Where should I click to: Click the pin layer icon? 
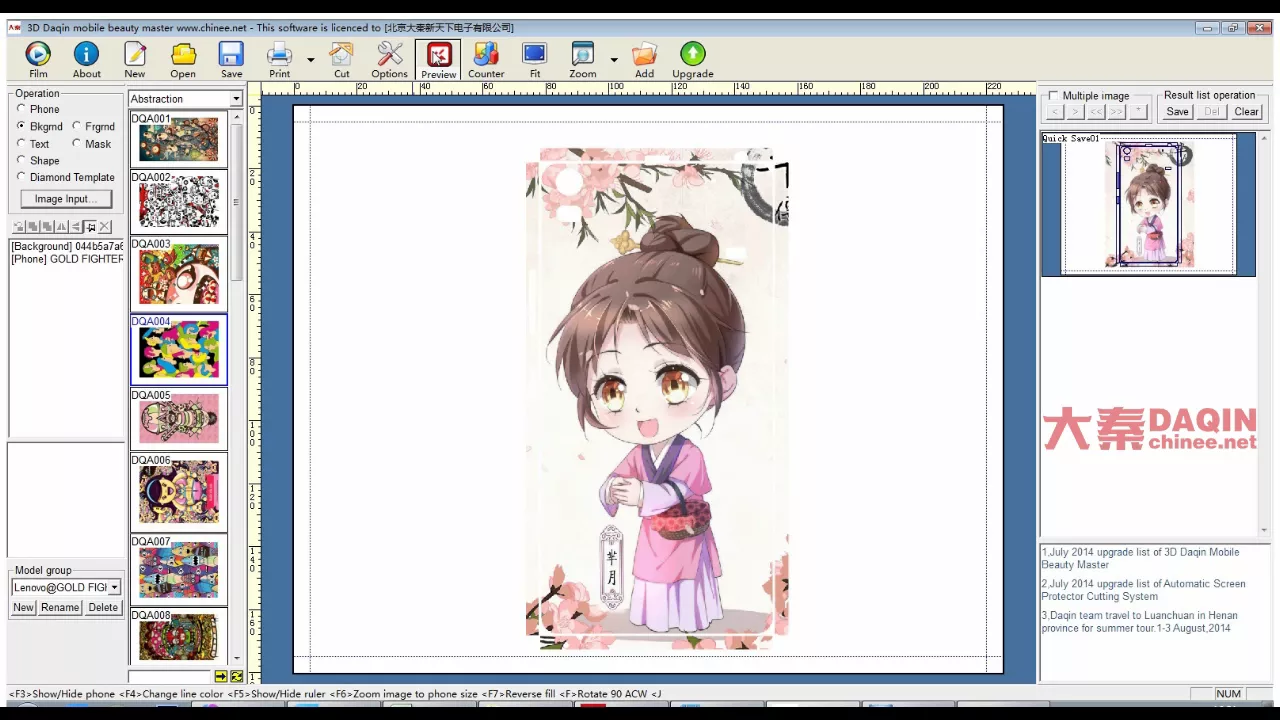(x=90, y=227)
